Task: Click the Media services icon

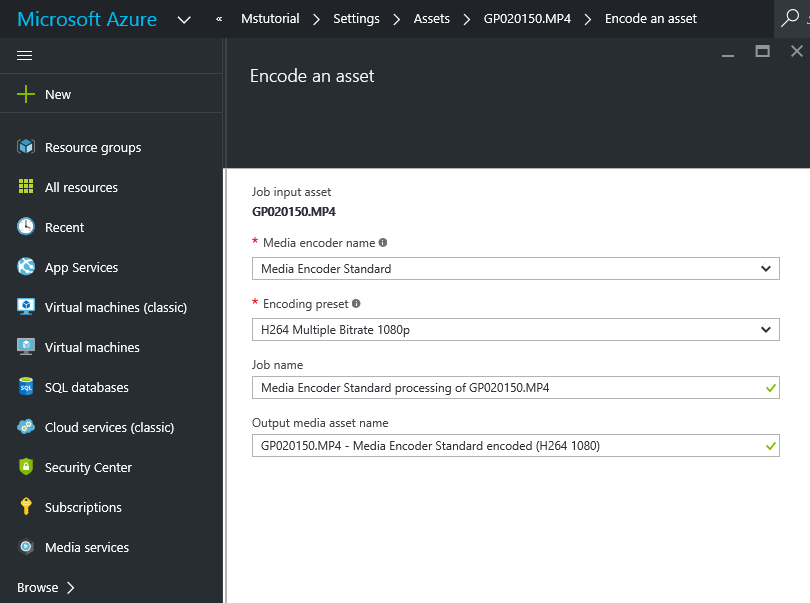Action: [26, 547]
